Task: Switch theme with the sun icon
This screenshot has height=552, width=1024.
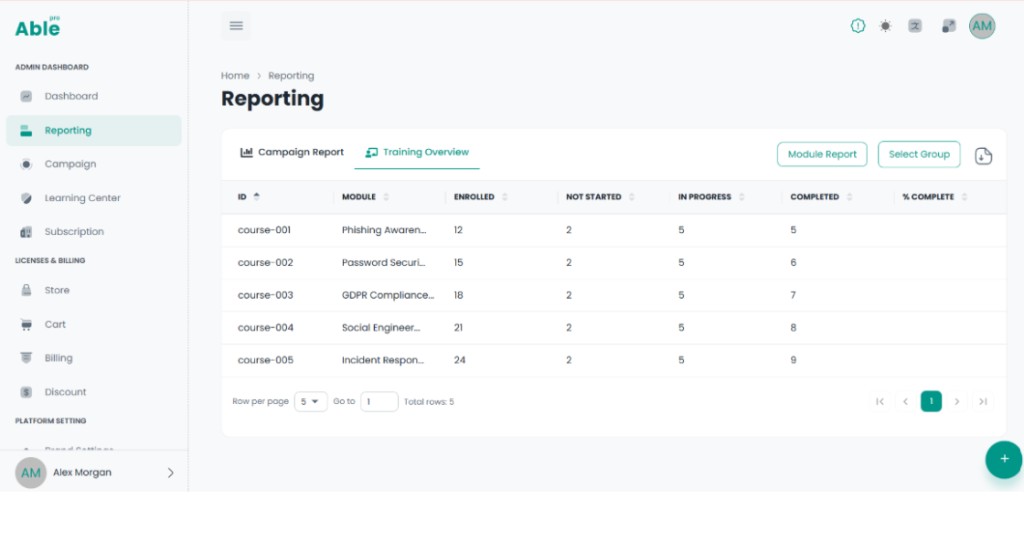Action: 885,26
